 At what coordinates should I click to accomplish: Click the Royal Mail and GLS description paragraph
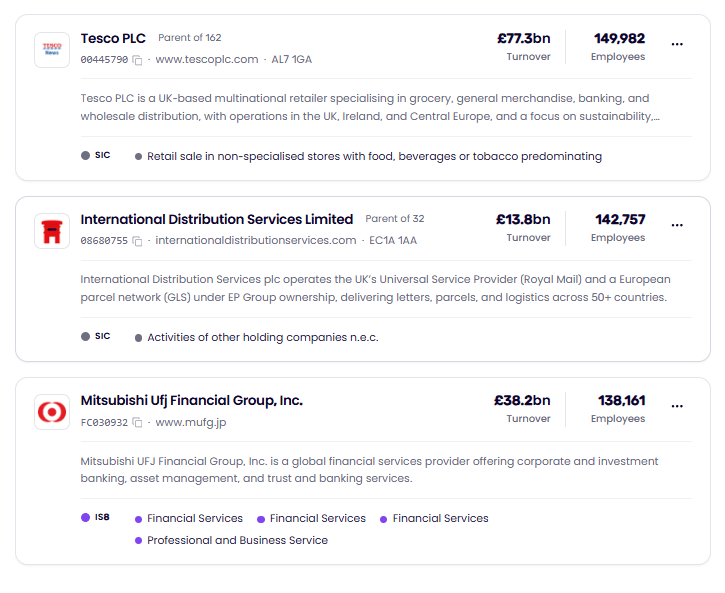pyautogui.click(x=375, y=288)
